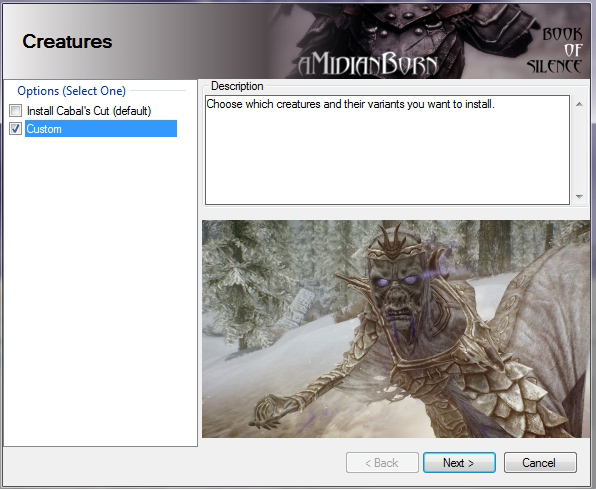Viewport: 596px width, 489px height.
Task: Click the description scrollbar down arrow
Action: tap(579, 197)
